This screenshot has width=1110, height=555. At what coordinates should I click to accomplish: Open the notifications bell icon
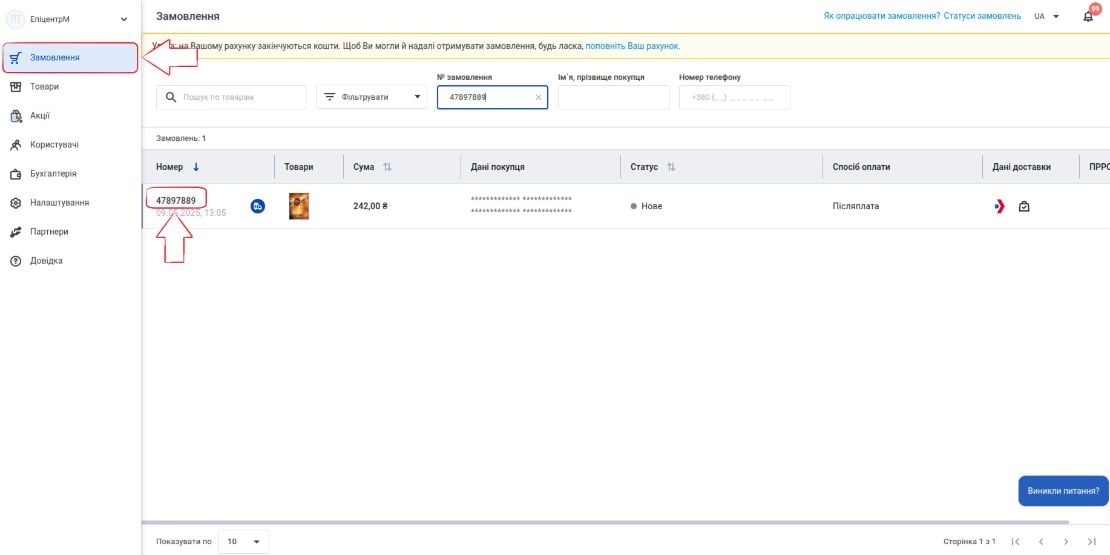click(1088, 17)
